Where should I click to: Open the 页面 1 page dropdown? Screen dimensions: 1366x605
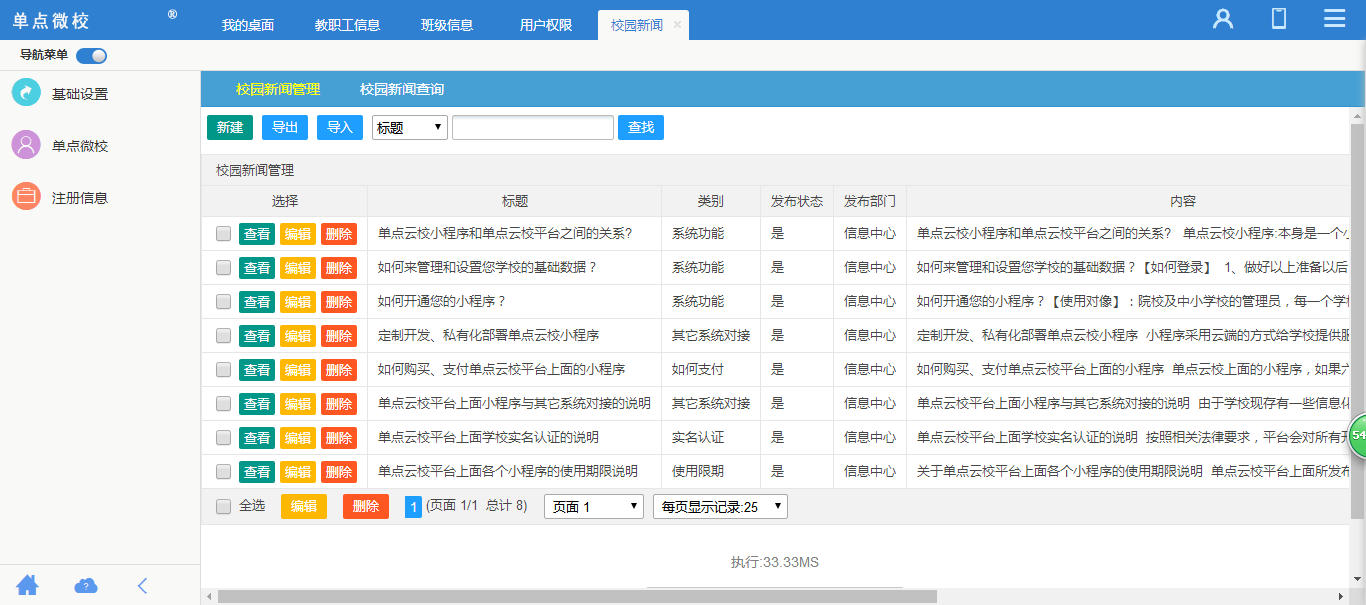coord(594,507)
